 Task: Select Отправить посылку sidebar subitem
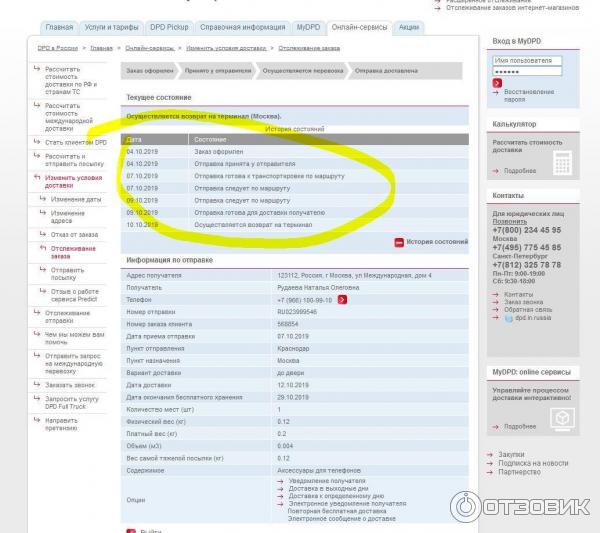point(67,274)
